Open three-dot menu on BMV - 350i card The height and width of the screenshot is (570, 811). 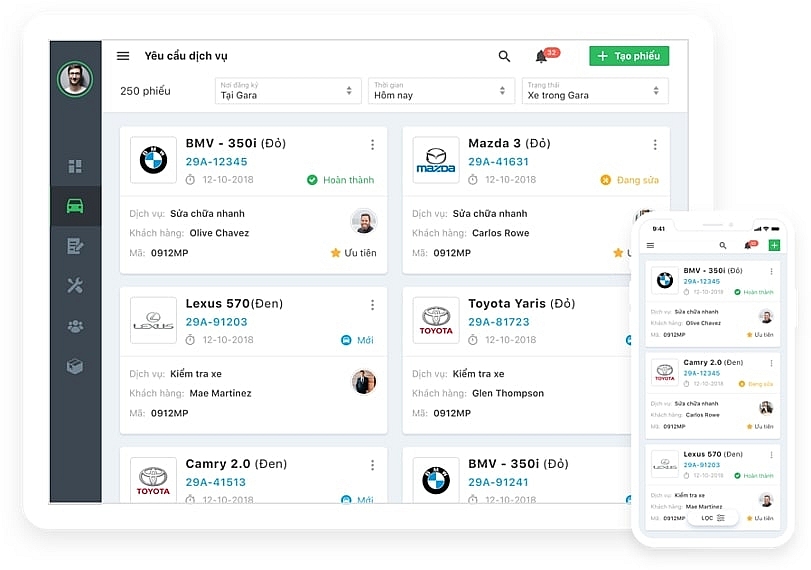372,145
